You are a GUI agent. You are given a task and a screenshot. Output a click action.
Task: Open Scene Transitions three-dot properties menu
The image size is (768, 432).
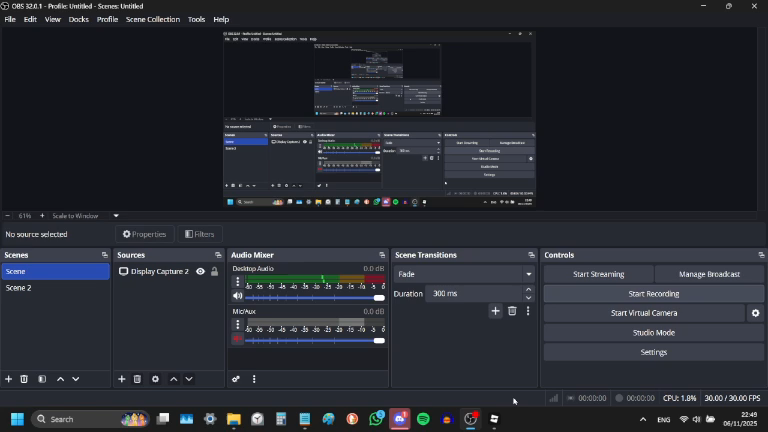pos(528,311)
